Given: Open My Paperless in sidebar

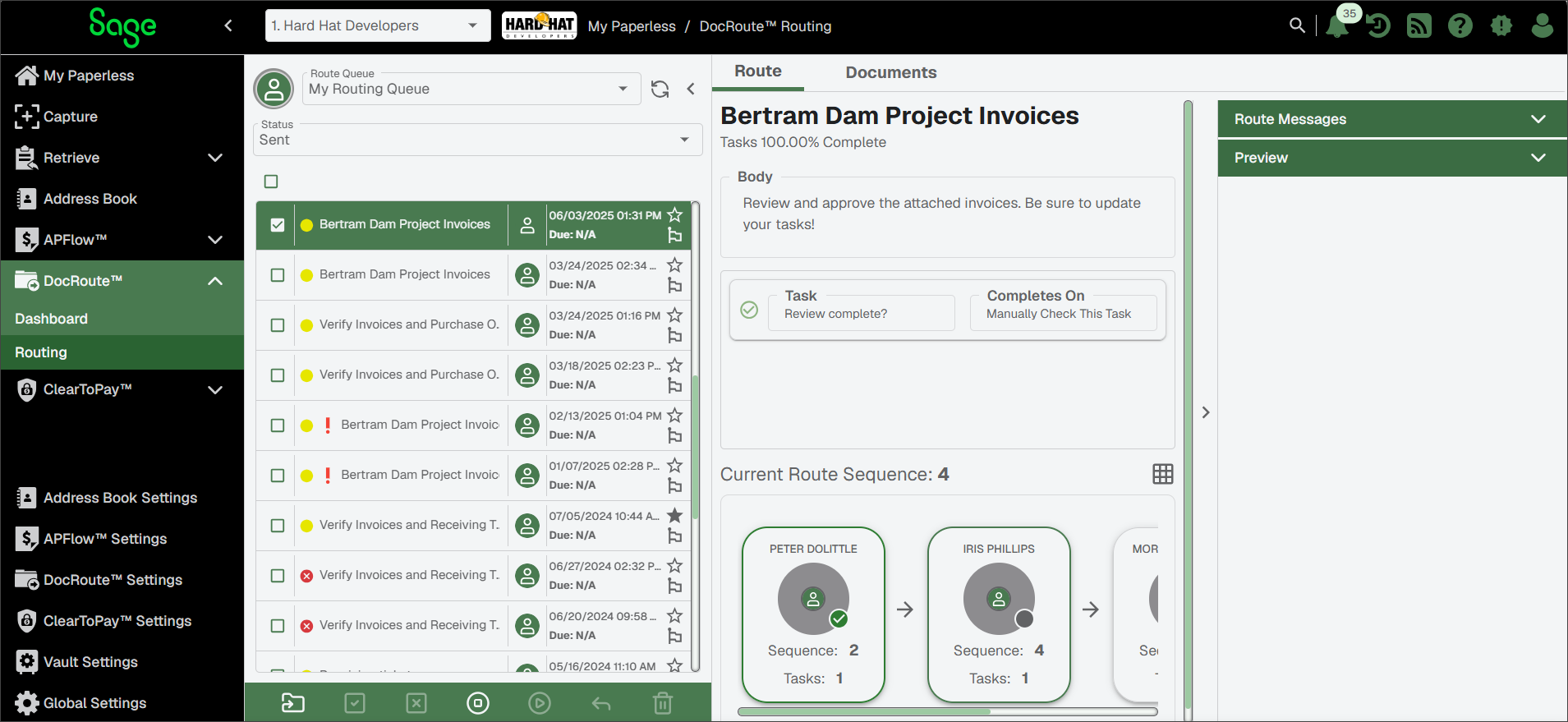Looking at the screenshot, I should coord(122,76).
